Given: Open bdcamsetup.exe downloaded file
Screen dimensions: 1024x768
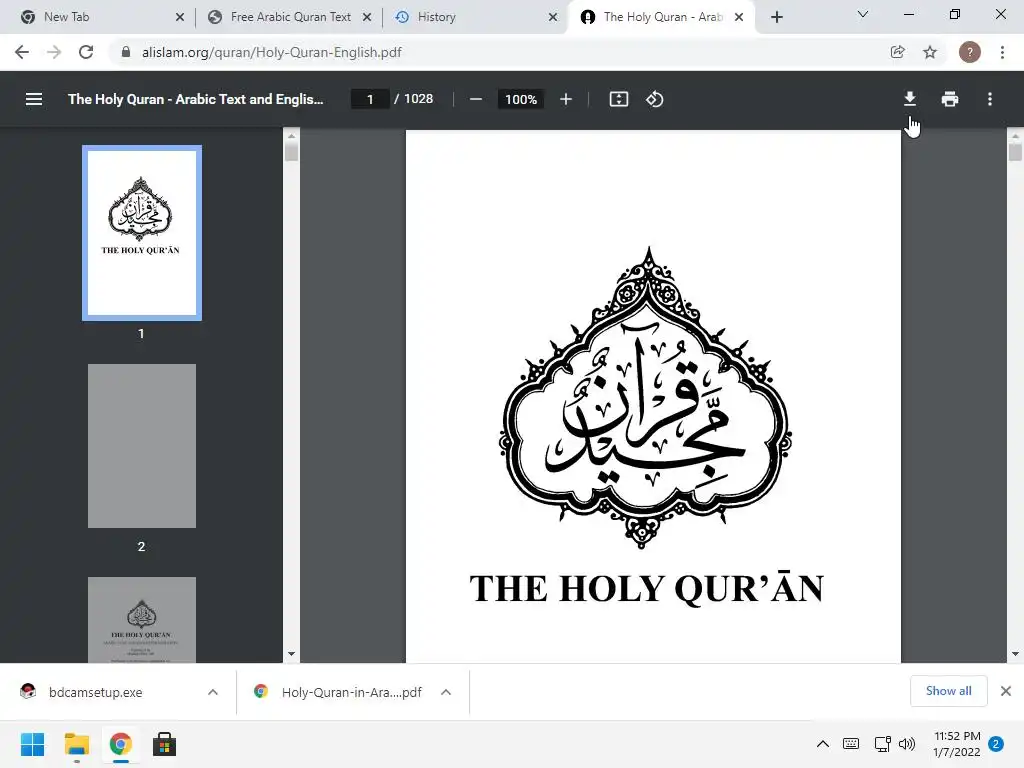Looking at the screenshot, I should (95, 692).
